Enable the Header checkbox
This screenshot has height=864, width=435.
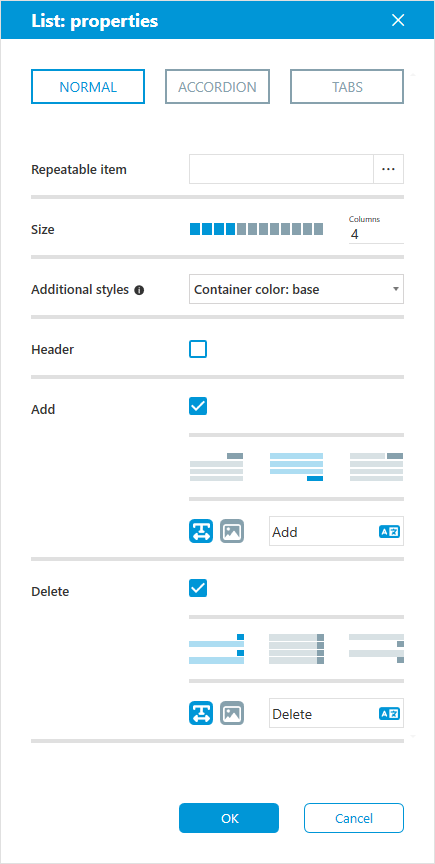point(198,349)
